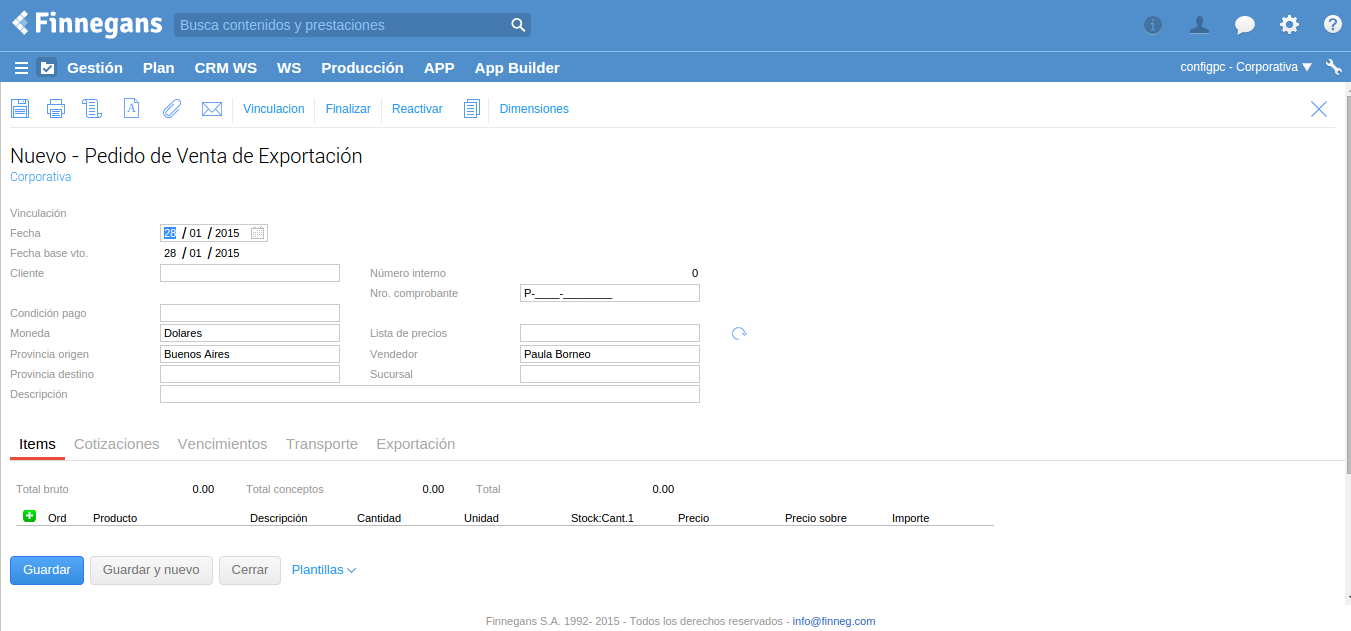Add a new item row with green plus
This screenshot has height=631, width=1351.
[x=29, y=516]
